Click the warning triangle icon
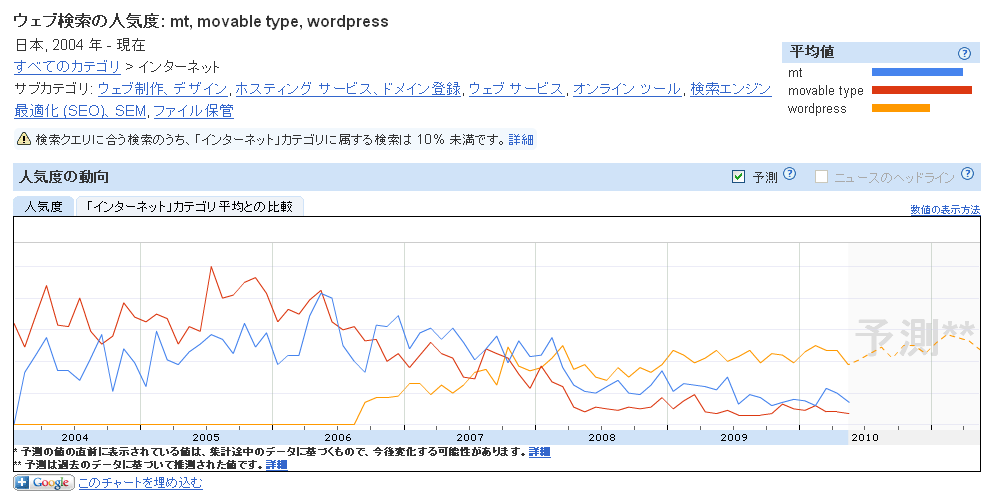Screen dimensions: 996x500 click(x=24, y=139)
